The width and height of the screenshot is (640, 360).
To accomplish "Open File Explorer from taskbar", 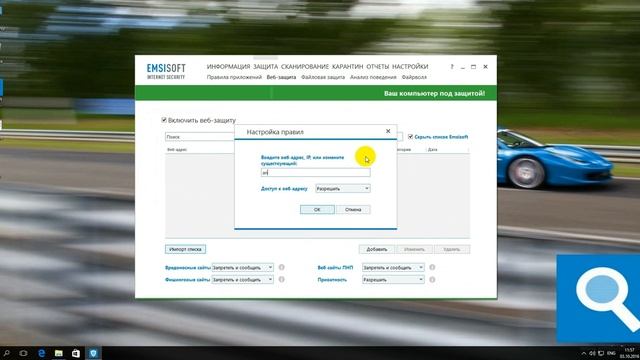I will pyautogui.click(x=59, y=353).
